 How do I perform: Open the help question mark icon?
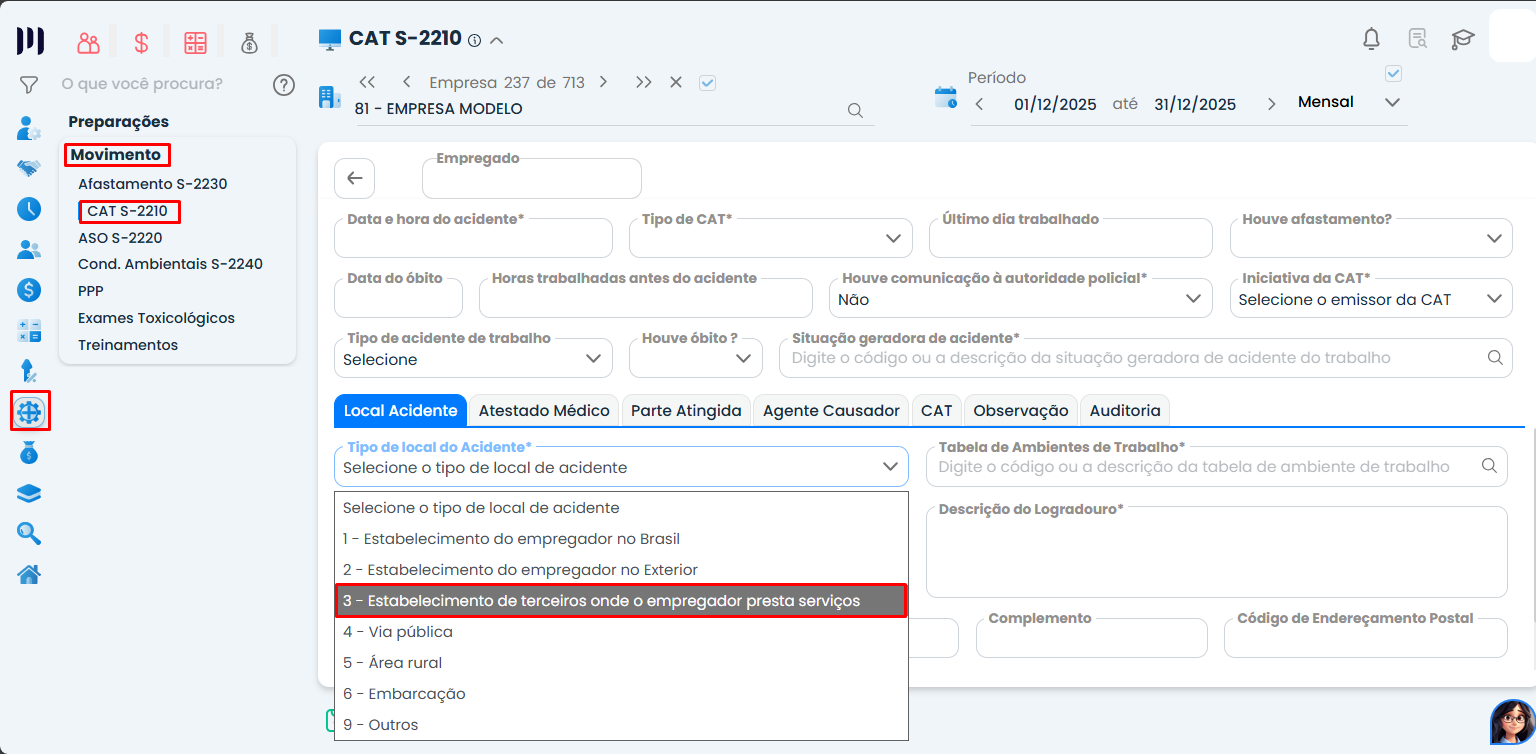pyautogui.click(x=284, y=85)
